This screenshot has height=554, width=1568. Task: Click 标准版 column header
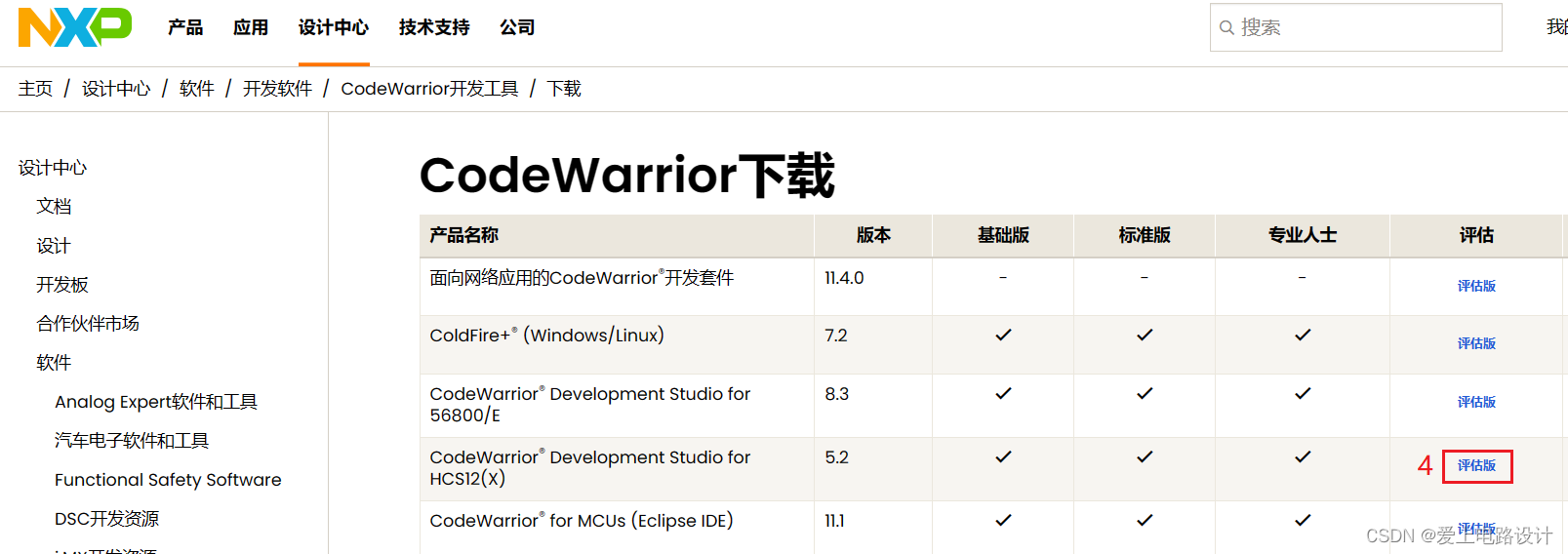[1145, 235]
